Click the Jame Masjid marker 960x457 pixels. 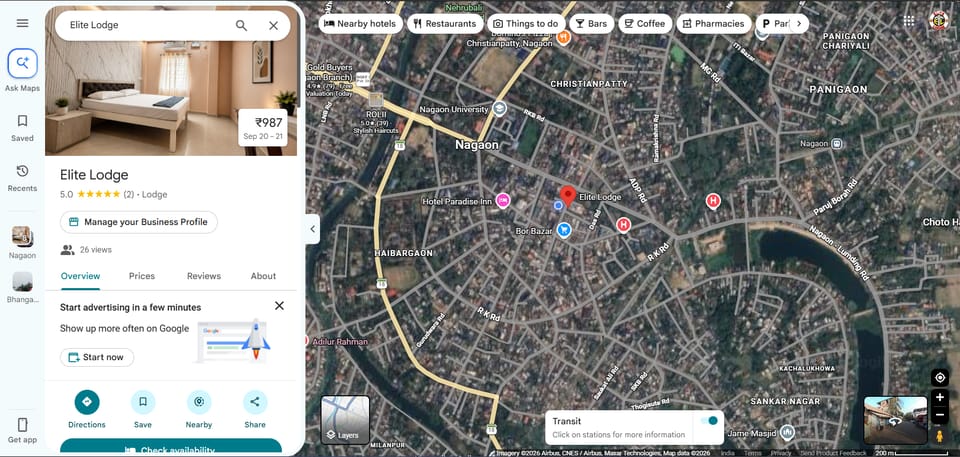coord(787,432)
